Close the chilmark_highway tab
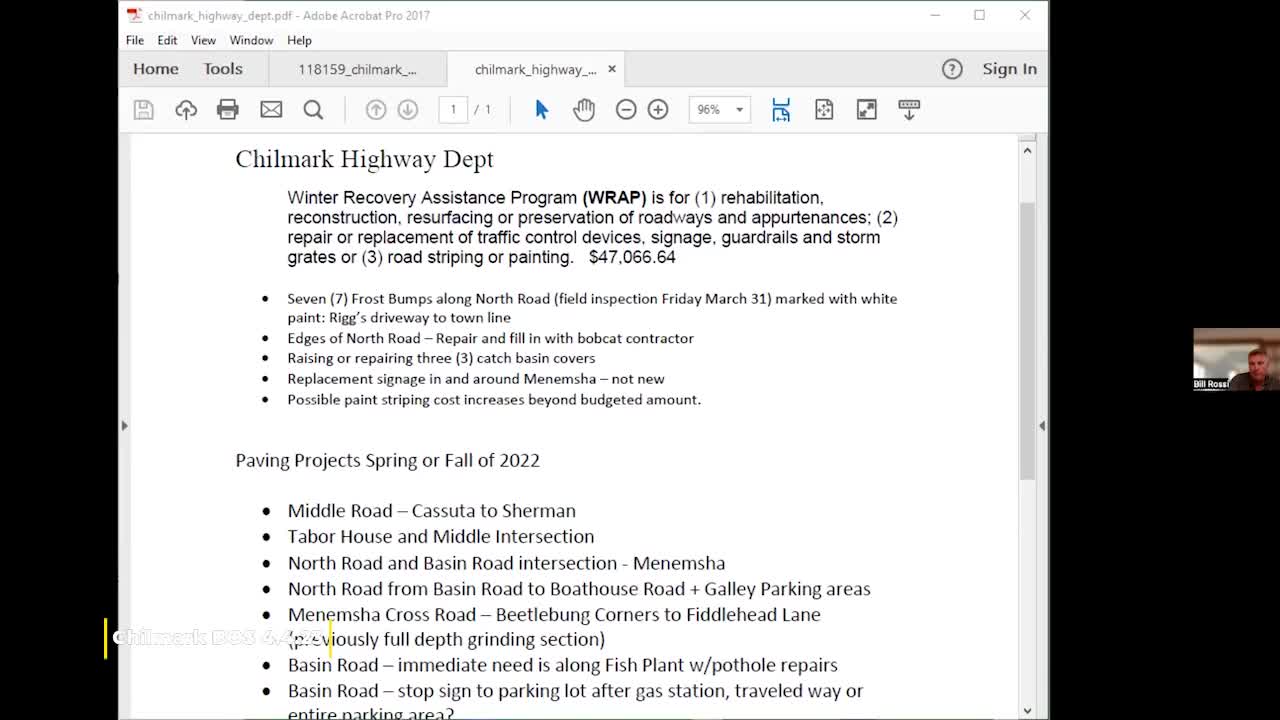Viewport: 1280px width, 720px height. pos(612,69)
